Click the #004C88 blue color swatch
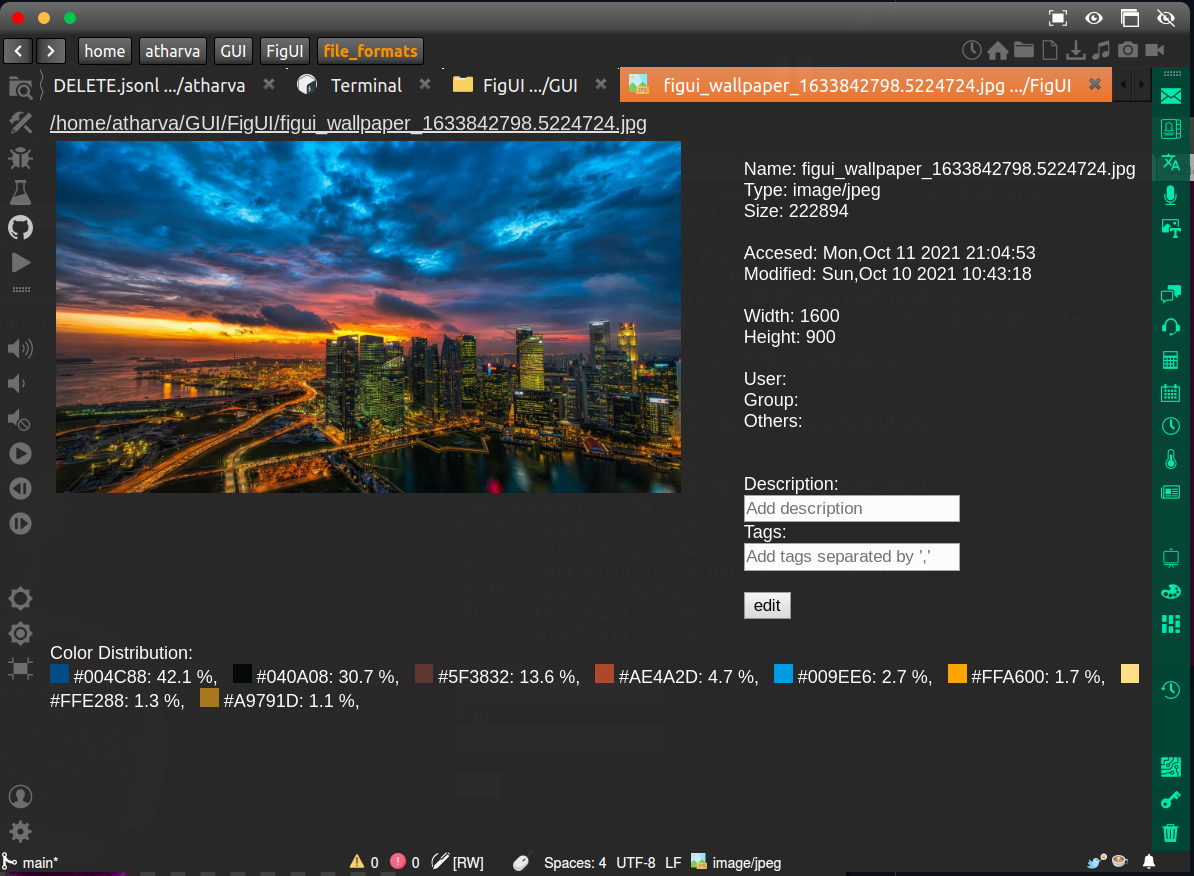 [x=59, y=674]
